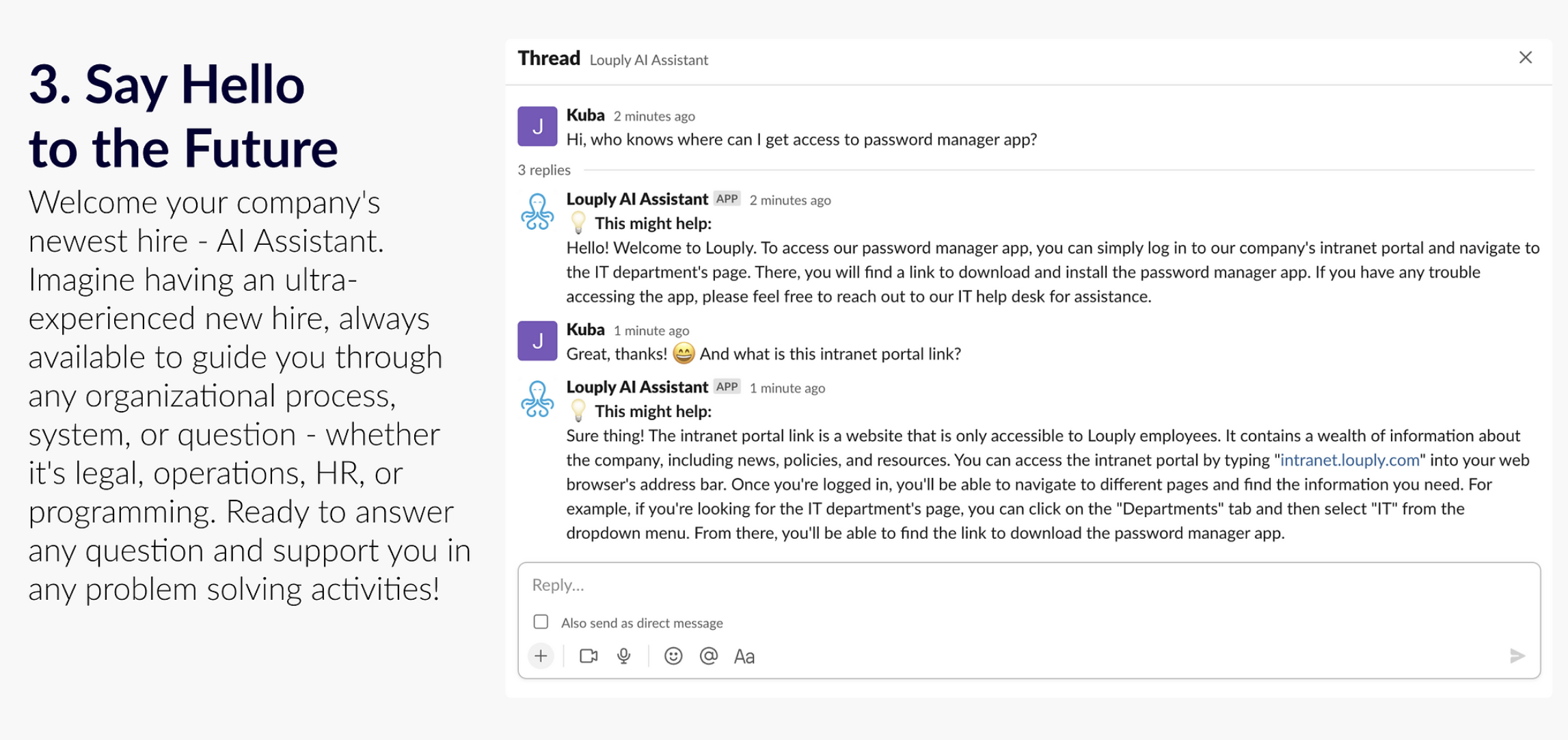1568x740 pixels.
Task: Open the first Louply AI Assistant sender name
Action: click(x=637, y=199)
